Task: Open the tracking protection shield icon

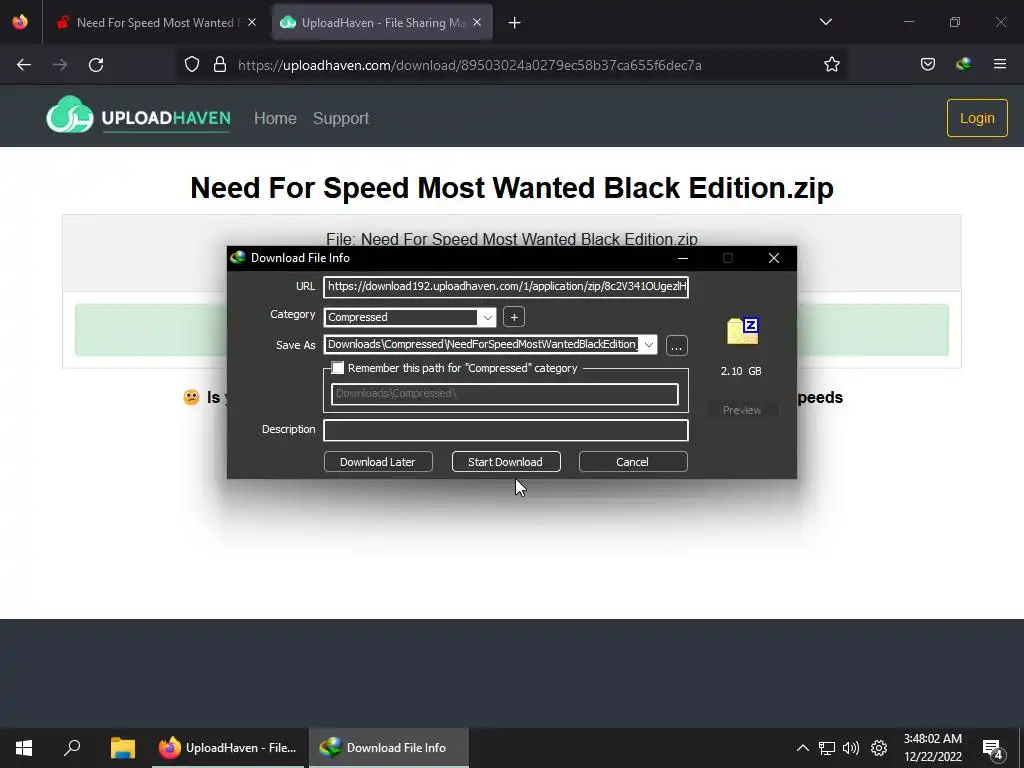Action: point(191,65)
